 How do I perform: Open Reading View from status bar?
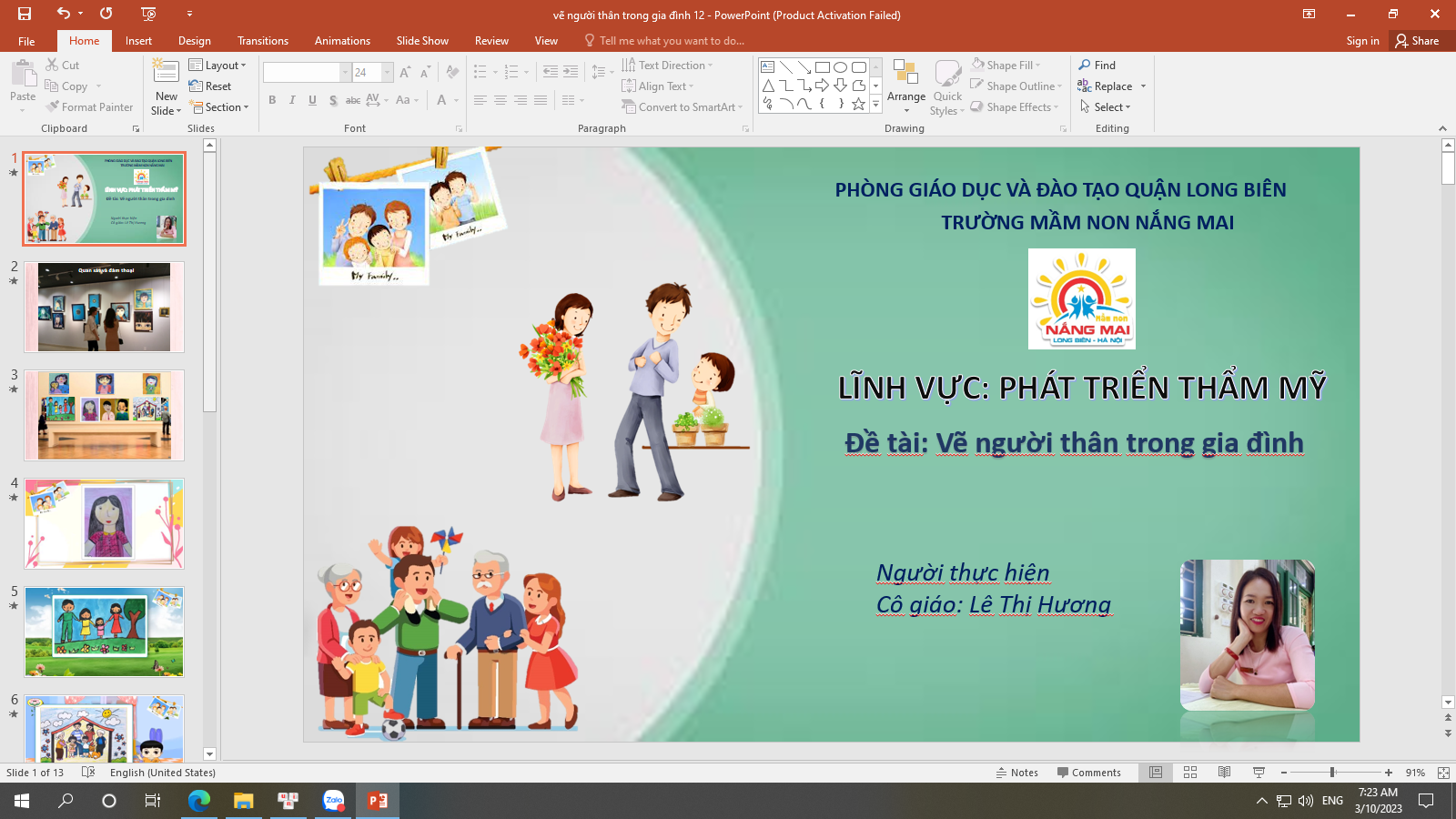tap(1225, 773)
